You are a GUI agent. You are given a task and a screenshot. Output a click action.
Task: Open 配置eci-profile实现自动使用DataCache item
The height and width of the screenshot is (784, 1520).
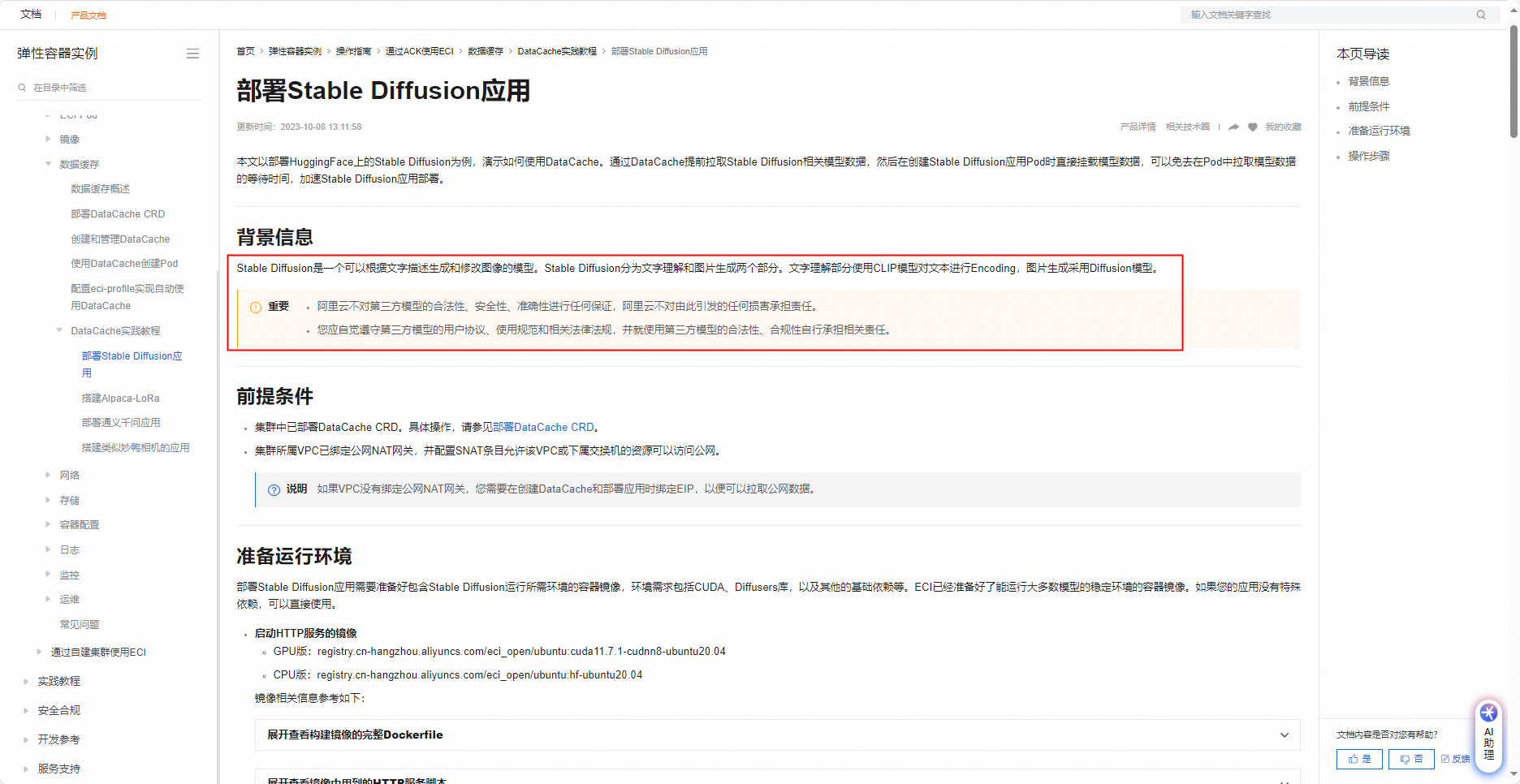(127, 297)
